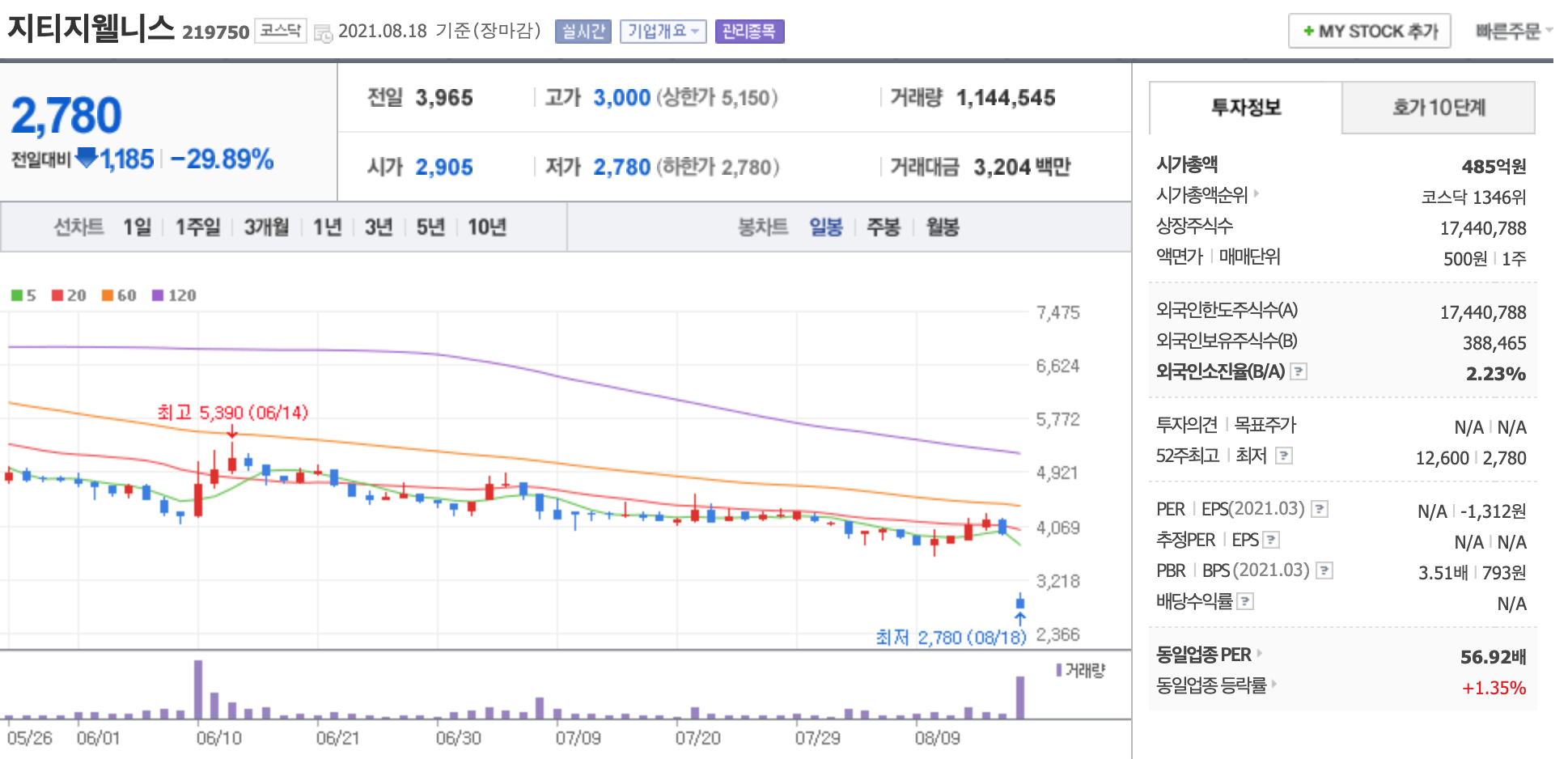Click the 거래량 value 1,144,545
Viewport: 1568px width, 759px height.
pyautogui.click(x=1006, y=98)
